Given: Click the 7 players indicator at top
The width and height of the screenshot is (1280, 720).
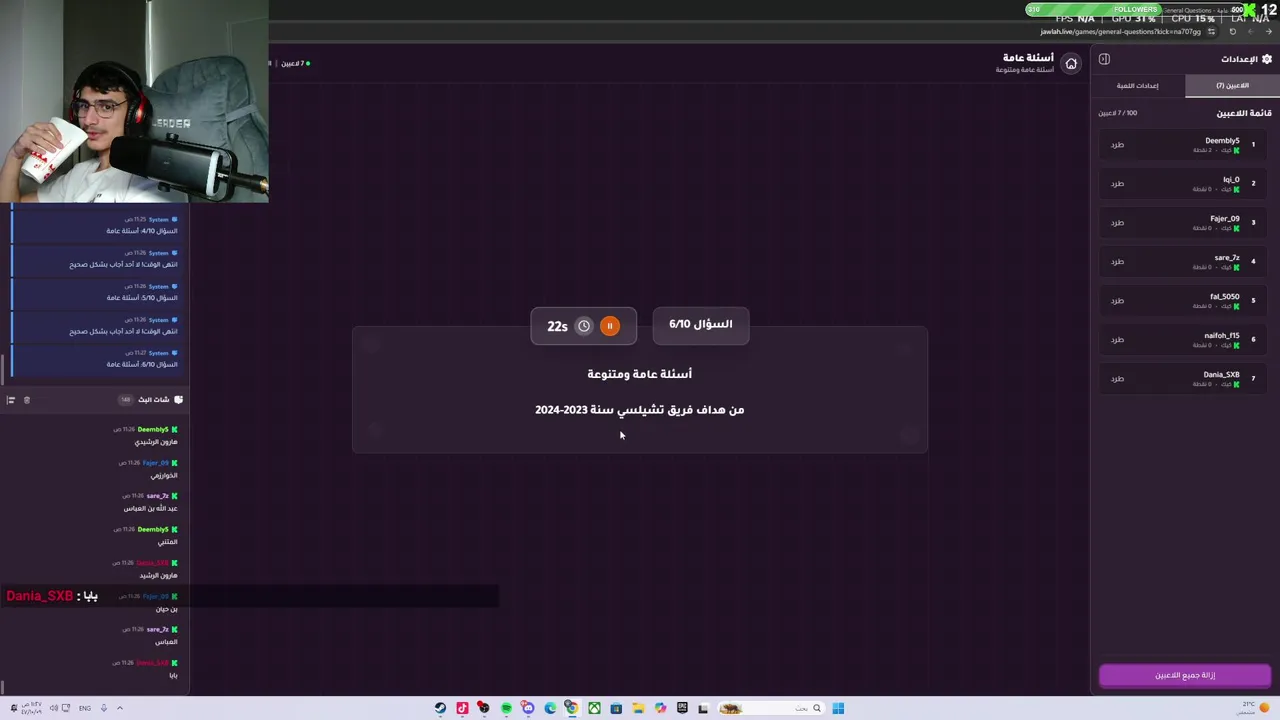Looking at the screenshot, I should 295,63.
